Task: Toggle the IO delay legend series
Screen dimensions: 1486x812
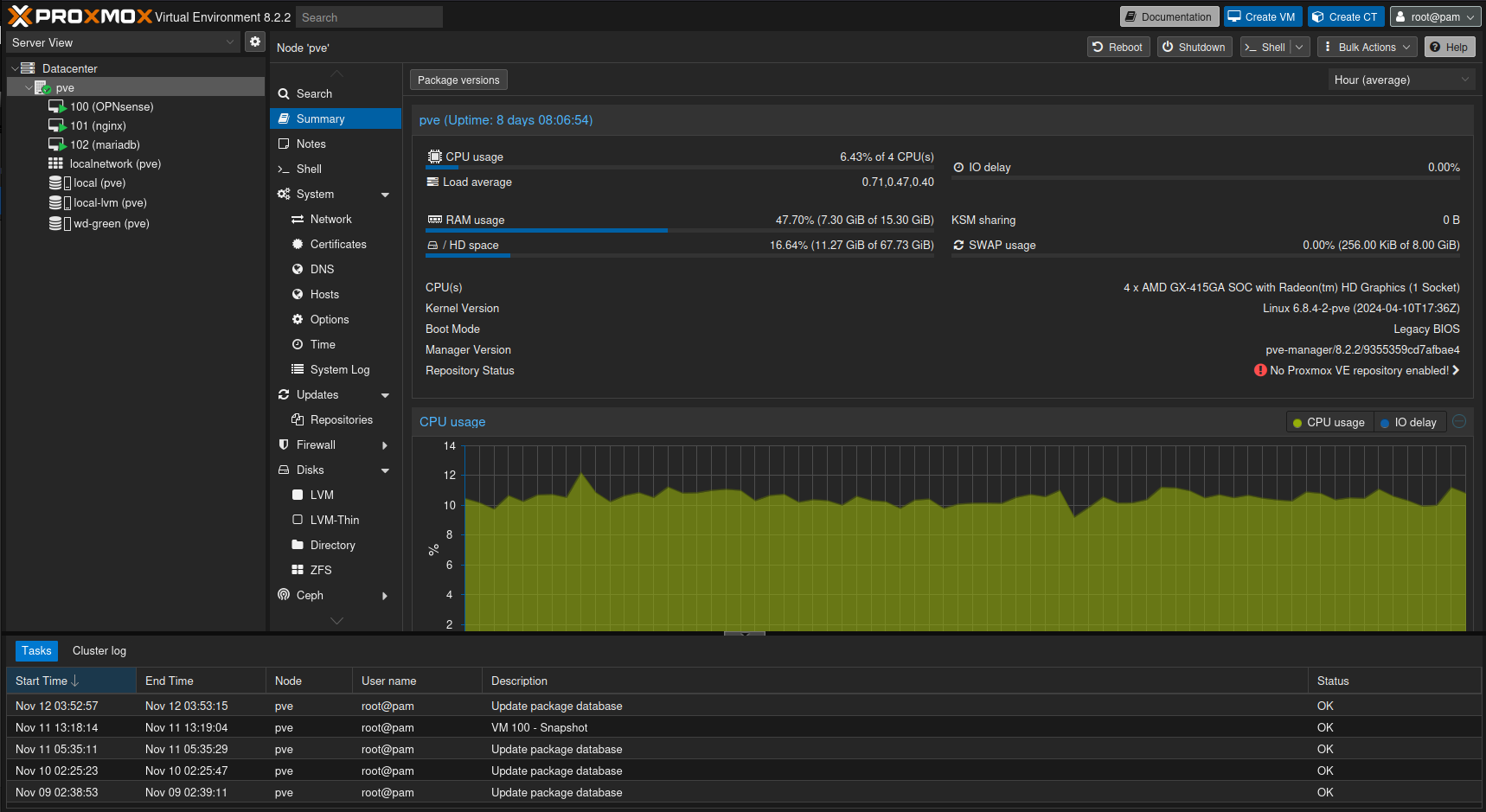Action: pos(1409,422)
